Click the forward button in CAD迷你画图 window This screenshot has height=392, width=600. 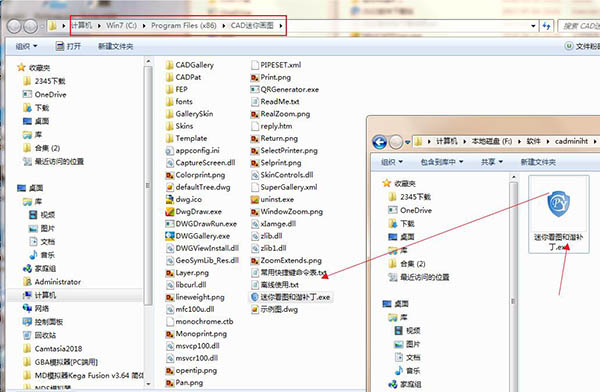pos(31,26)
